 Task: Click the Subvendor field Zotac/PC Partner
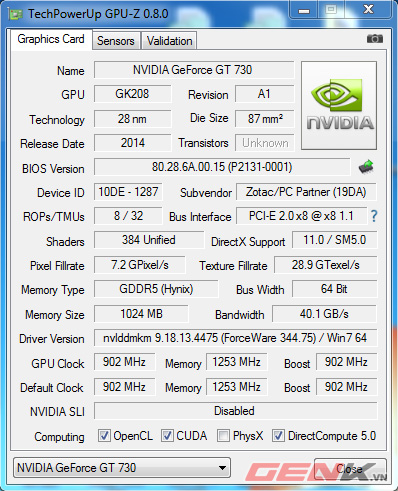pyautogui.click(x=306, y=192)
